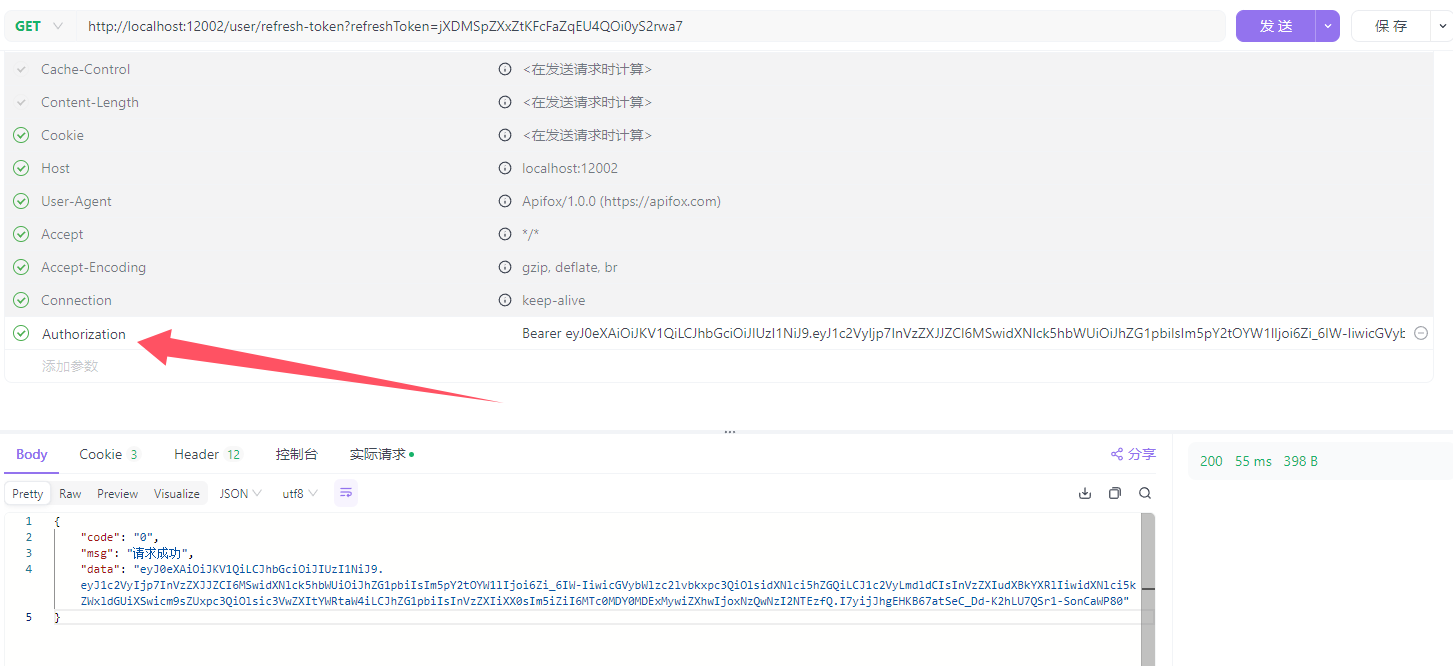Image resolution: width=1453 pixels, height=666 pixels.
Task: Click info icon beside User-Agent value
Action: click(505, 201)
